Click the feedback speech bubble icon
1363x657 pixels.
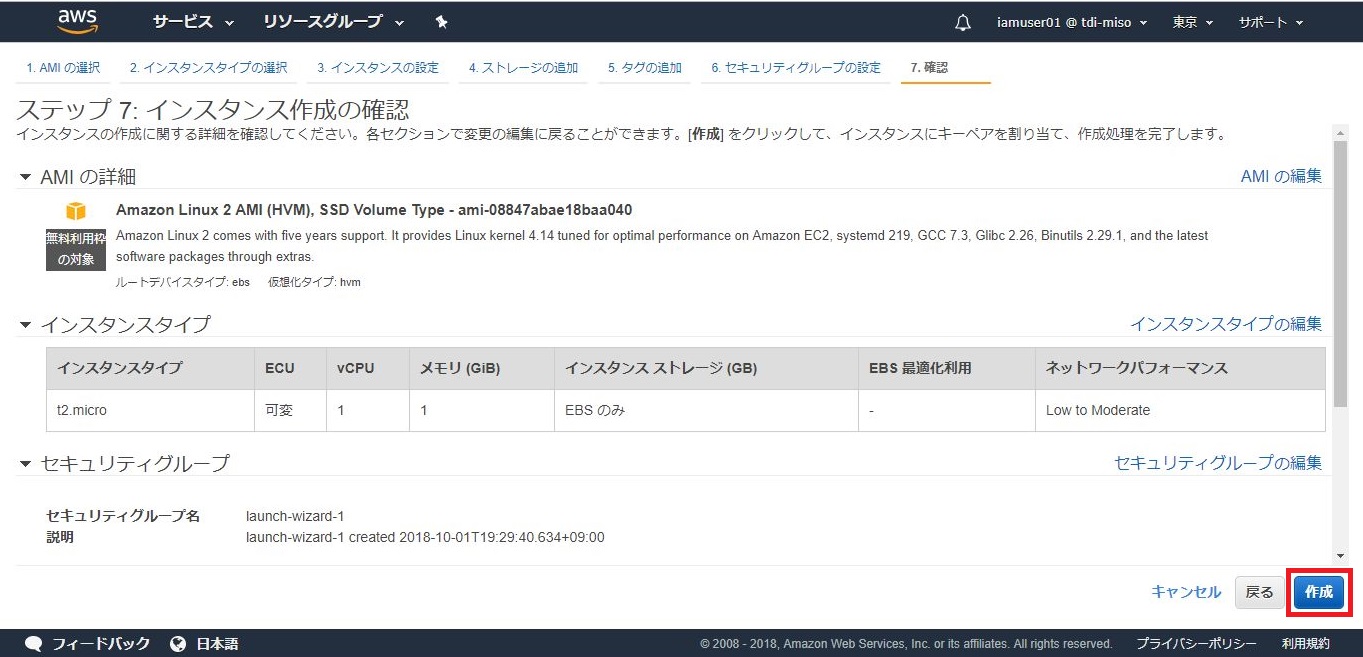34,644
